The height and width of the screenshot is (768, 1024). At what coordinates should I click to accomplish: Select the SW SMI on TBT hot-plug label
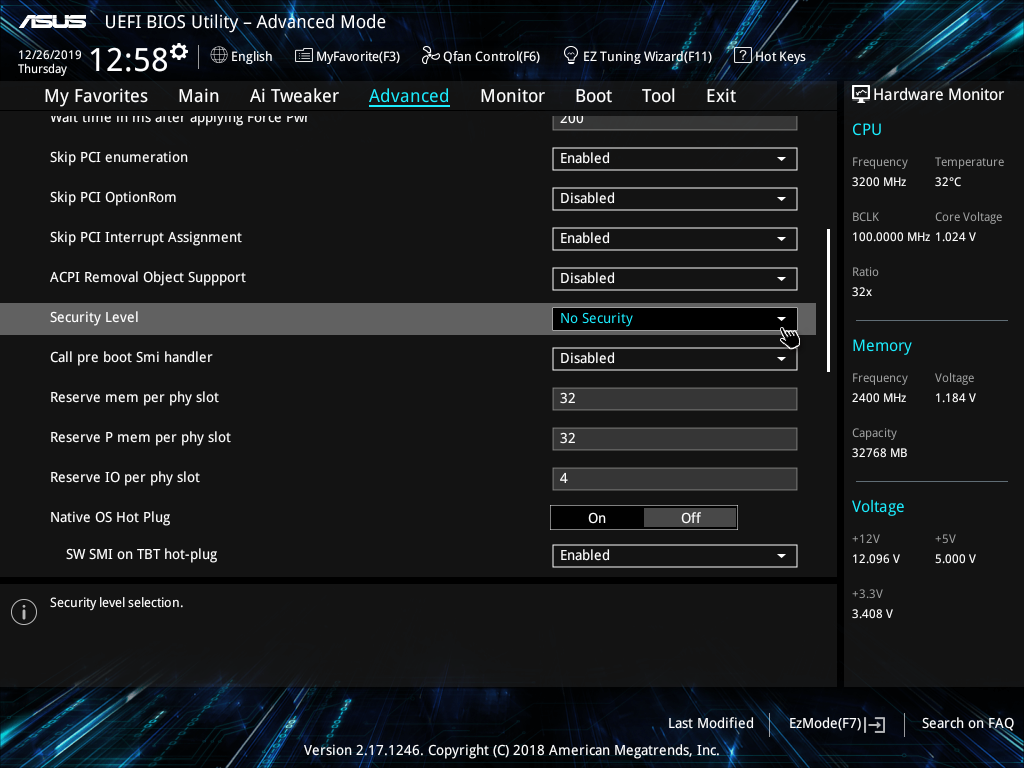coord(142,554)
